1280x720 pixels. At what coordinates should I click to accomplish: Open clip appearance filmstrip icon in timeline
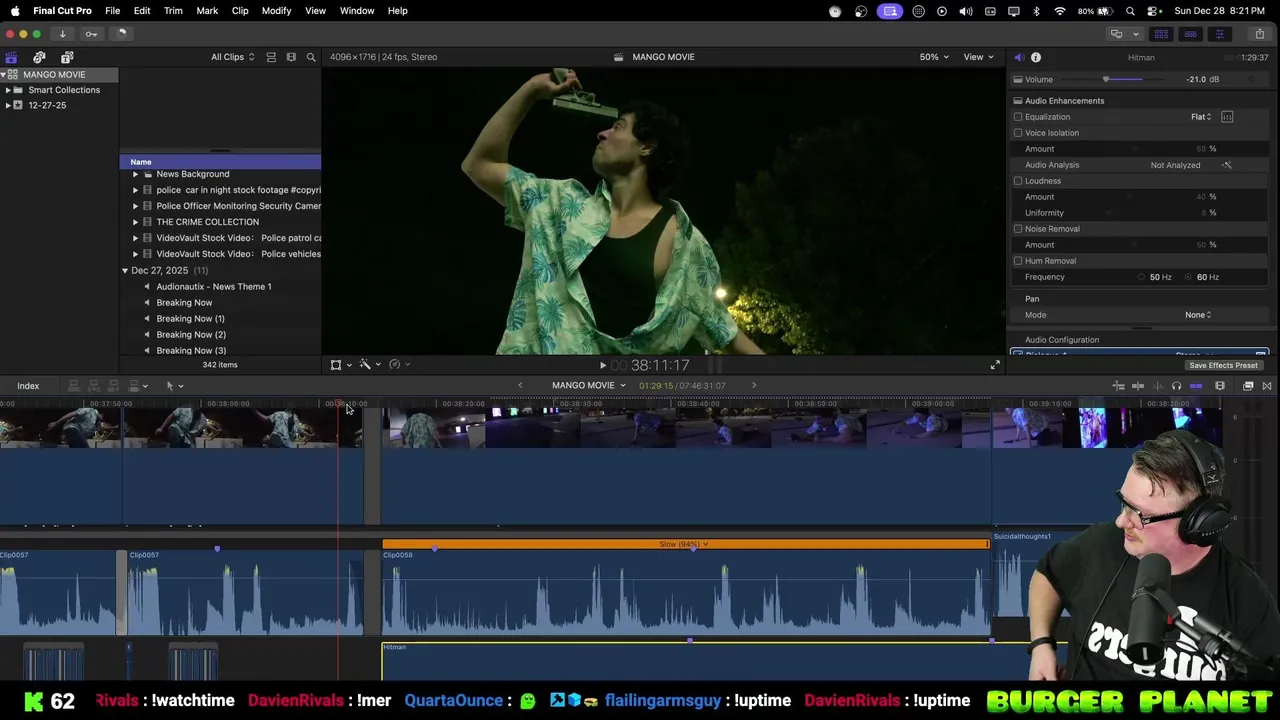click(x=1220, y=386)
